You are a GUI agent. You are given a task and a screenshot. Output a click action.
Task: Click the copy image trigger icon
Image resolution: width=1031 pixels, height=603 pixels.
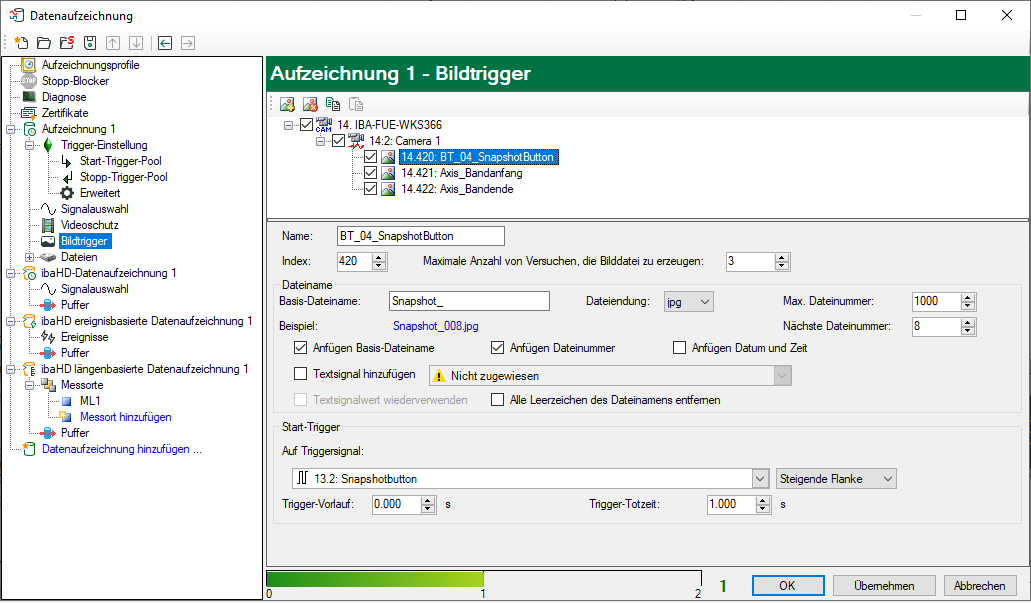333,104
